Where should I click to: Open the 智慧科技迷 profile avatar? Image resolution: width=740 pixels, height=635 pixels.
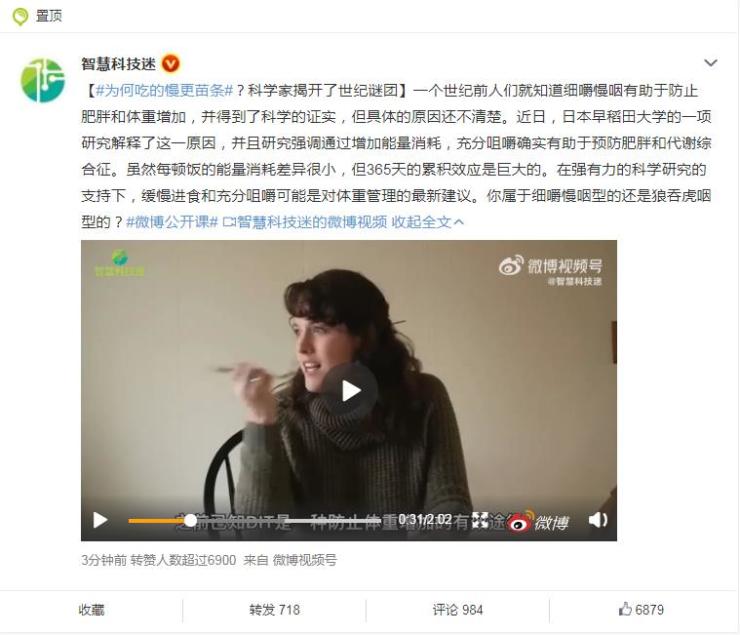[x=42, y=80]
